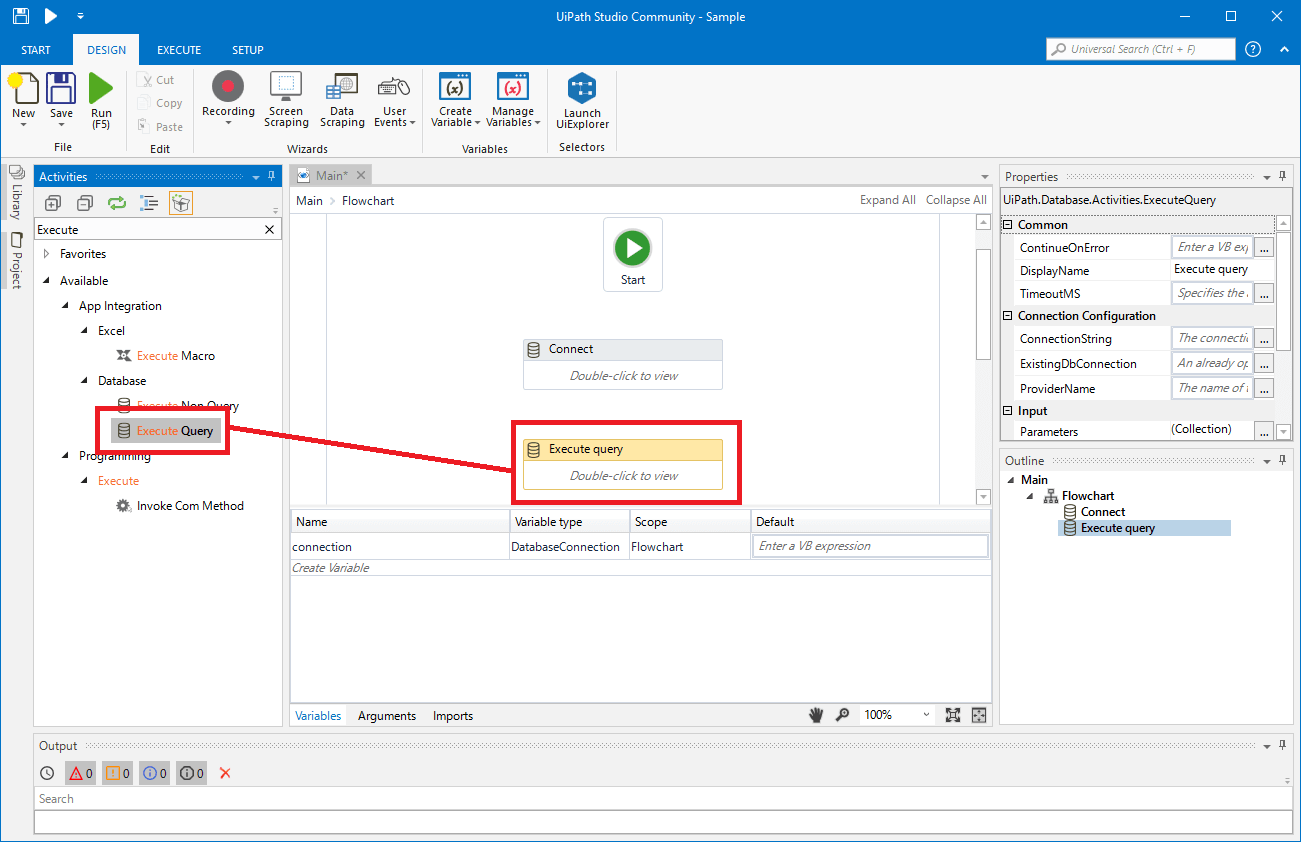
Task: Switch to the EXECUTE ribbon tab
Action: coord(179,50)
